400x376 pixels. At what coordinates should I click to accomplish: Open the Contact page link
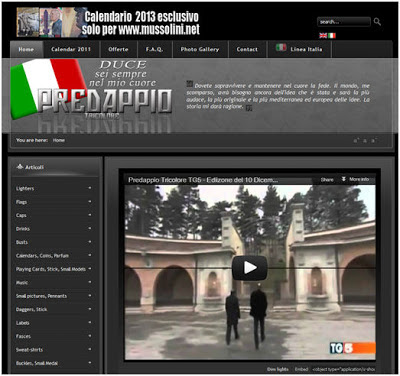pos(247,49)
